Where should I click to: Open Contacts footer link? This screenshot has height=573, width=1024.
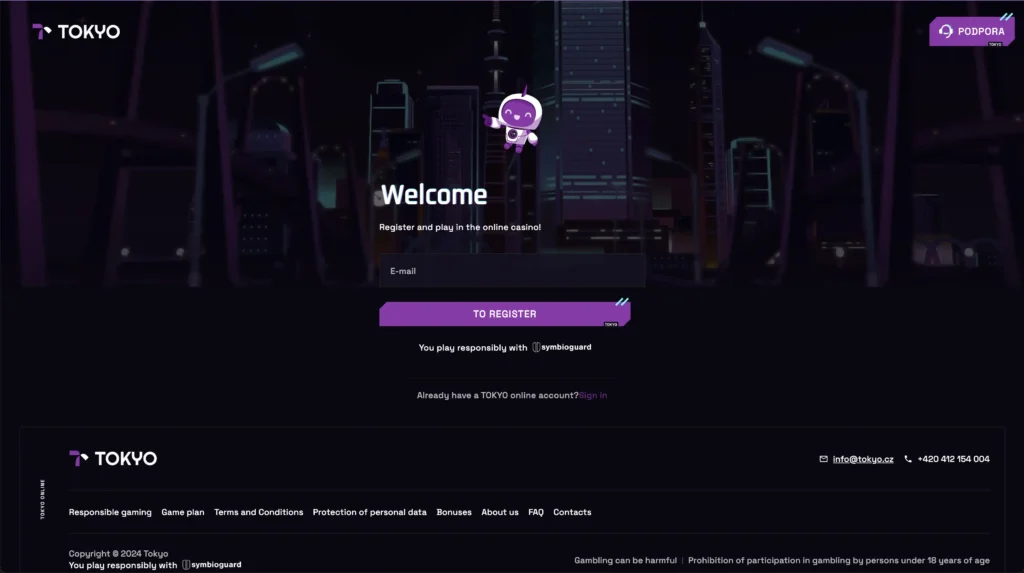coord(572,512)
